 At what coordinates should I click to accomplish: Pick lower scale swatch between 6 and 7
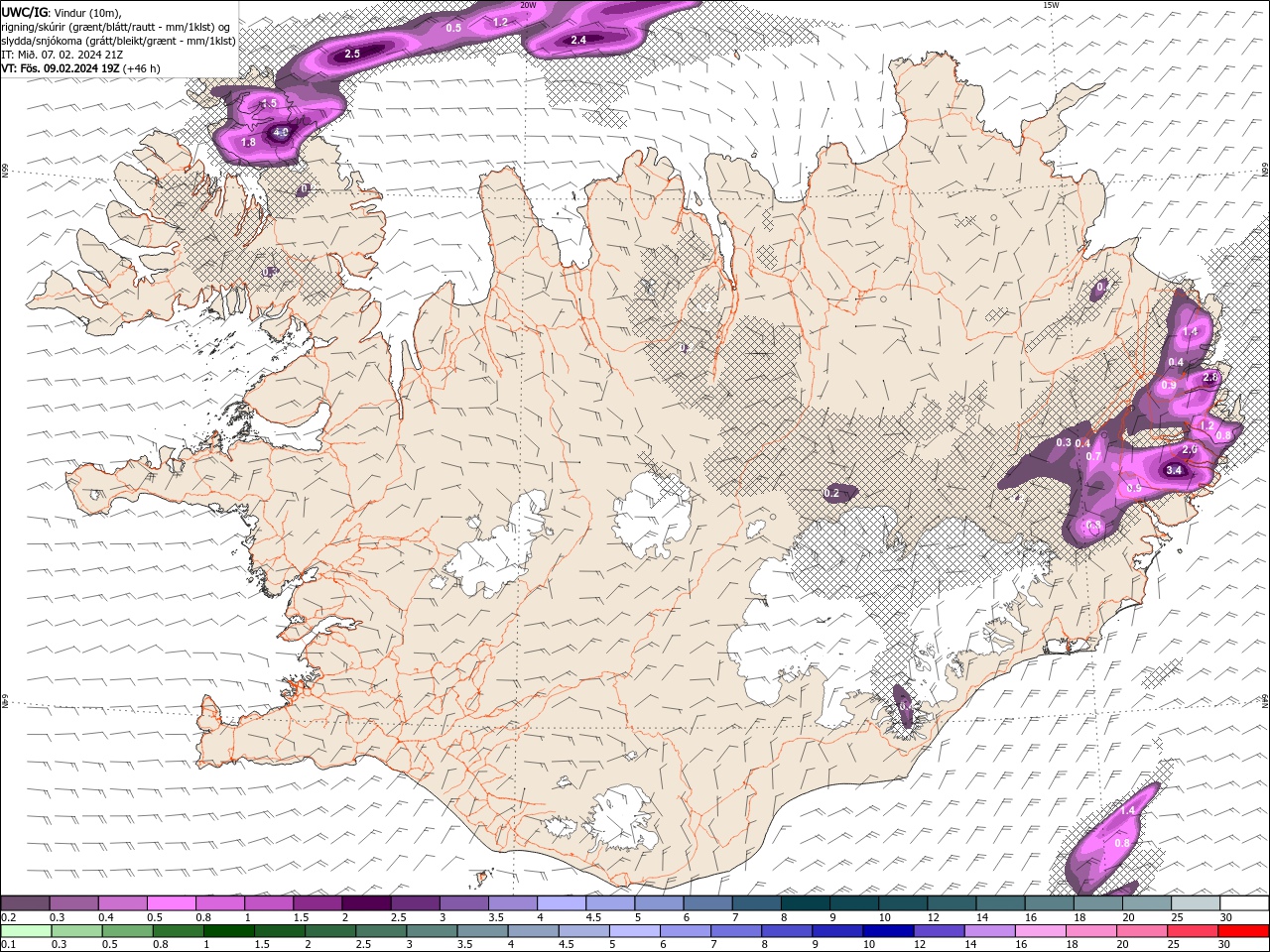coord(686,931)
